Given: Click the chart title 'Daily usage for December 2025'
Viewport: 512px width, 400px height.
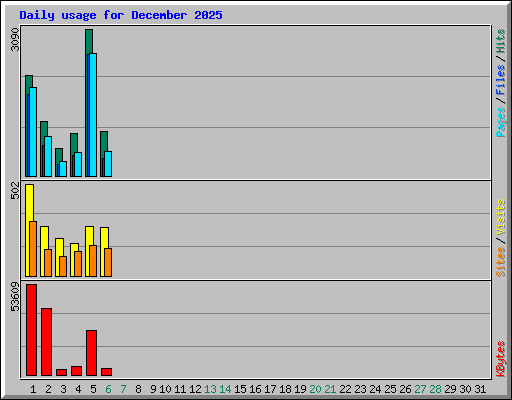Looking at the screenshot, I should [121, 15].
